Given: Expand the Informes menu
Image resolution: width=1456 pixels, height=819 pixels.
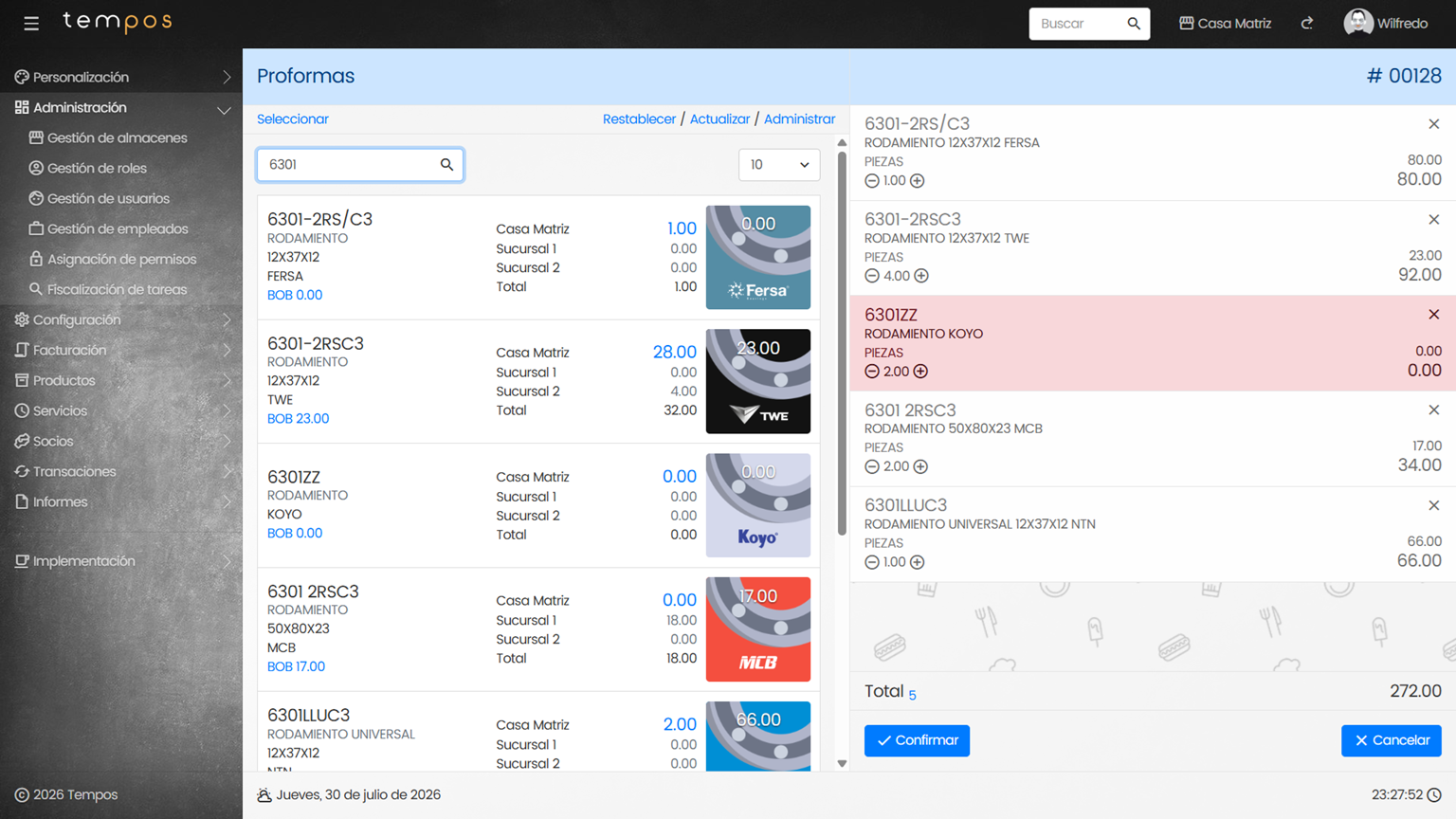Looking at the screenshot, I should coord(121,501).
